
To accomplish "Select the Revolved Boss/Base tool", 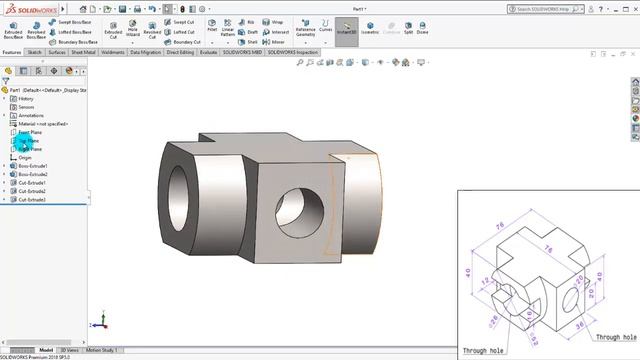I will pos(36,31).
